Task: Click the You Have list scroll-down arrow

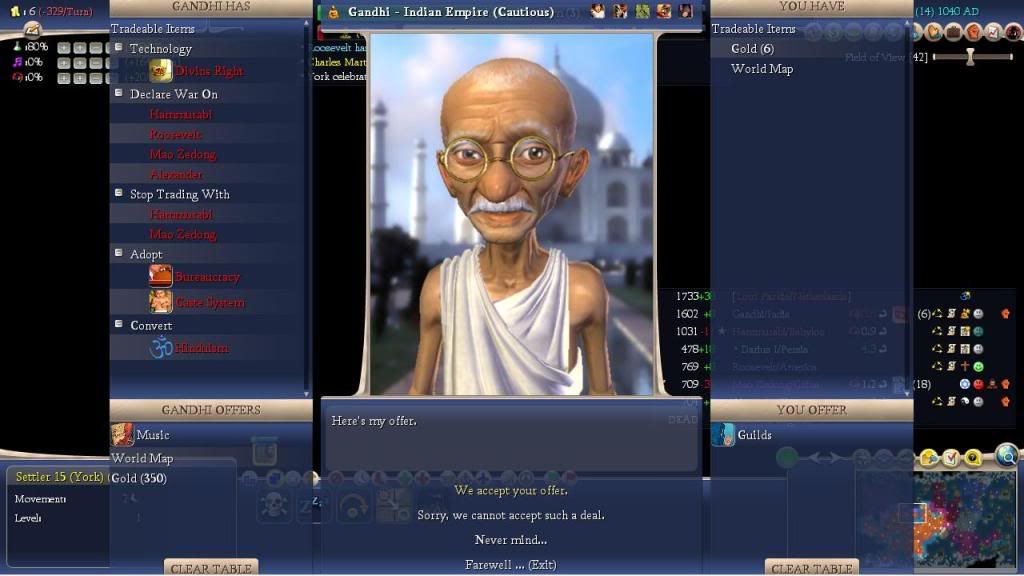Action: (908, 394)
